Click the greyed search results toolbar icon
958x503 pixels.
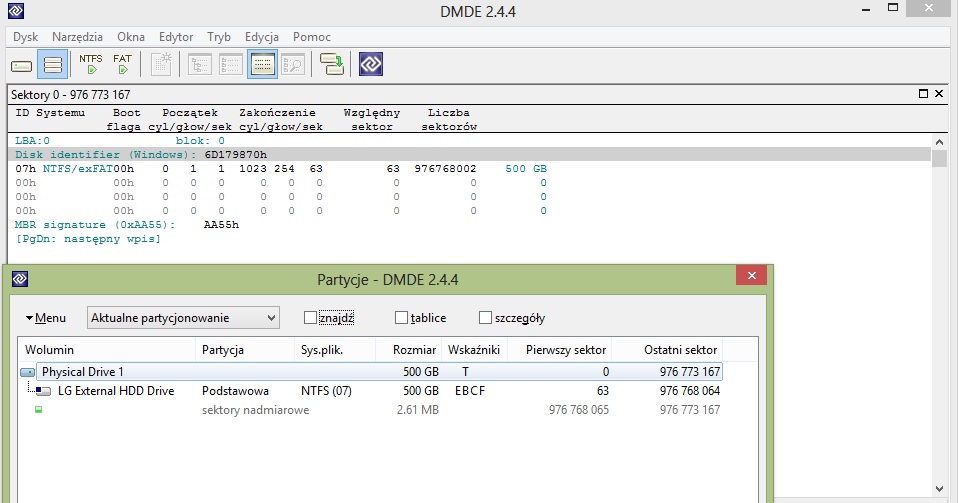pyautogui.click(x=293, y=64)
